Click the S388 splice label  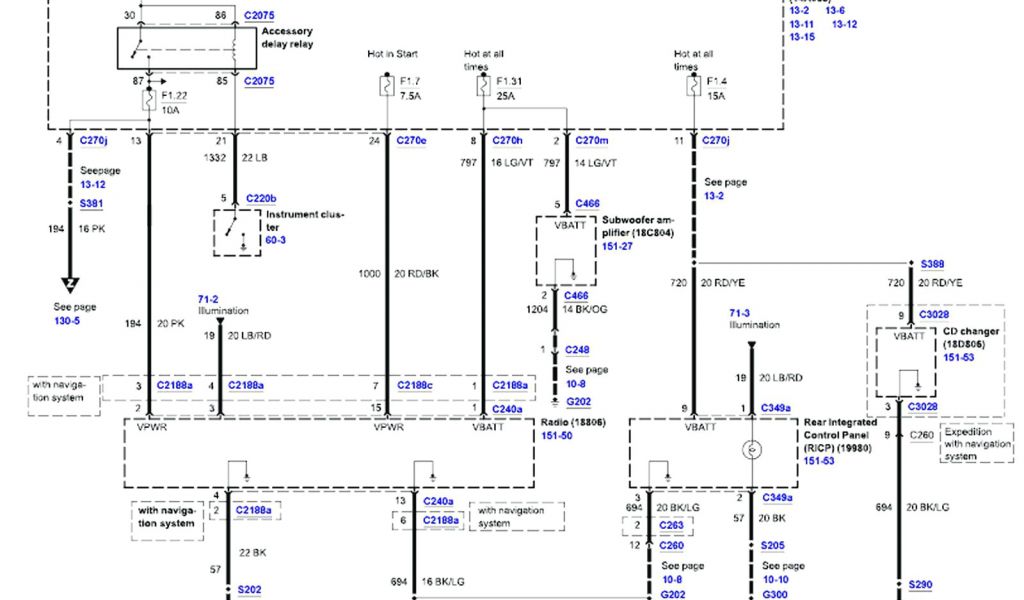click(932, 264)
